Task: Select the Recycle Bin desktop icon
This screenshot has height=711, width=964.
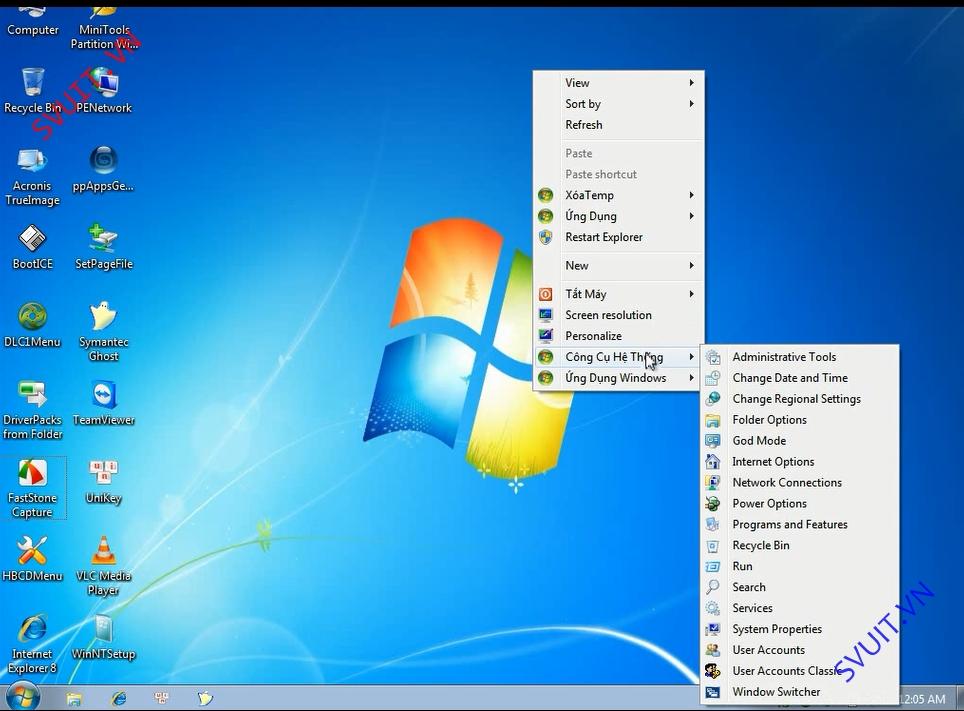Action: click(33, 91)
